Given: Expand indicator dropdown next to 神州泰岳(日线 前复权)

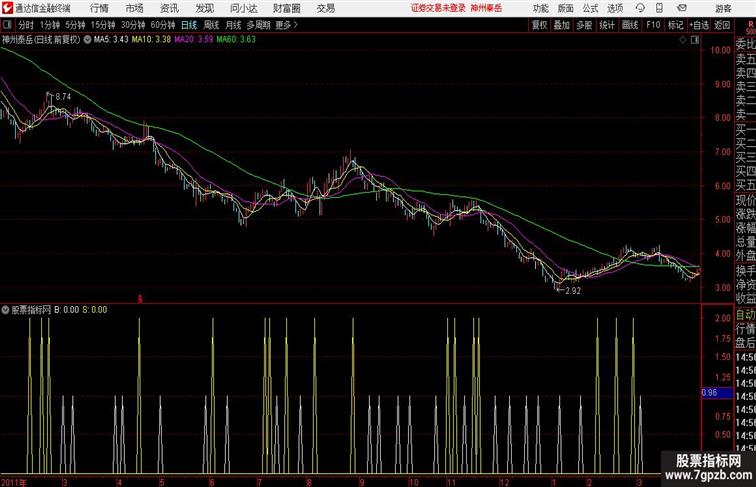Looking at the screenshot, I should [87, 40].
